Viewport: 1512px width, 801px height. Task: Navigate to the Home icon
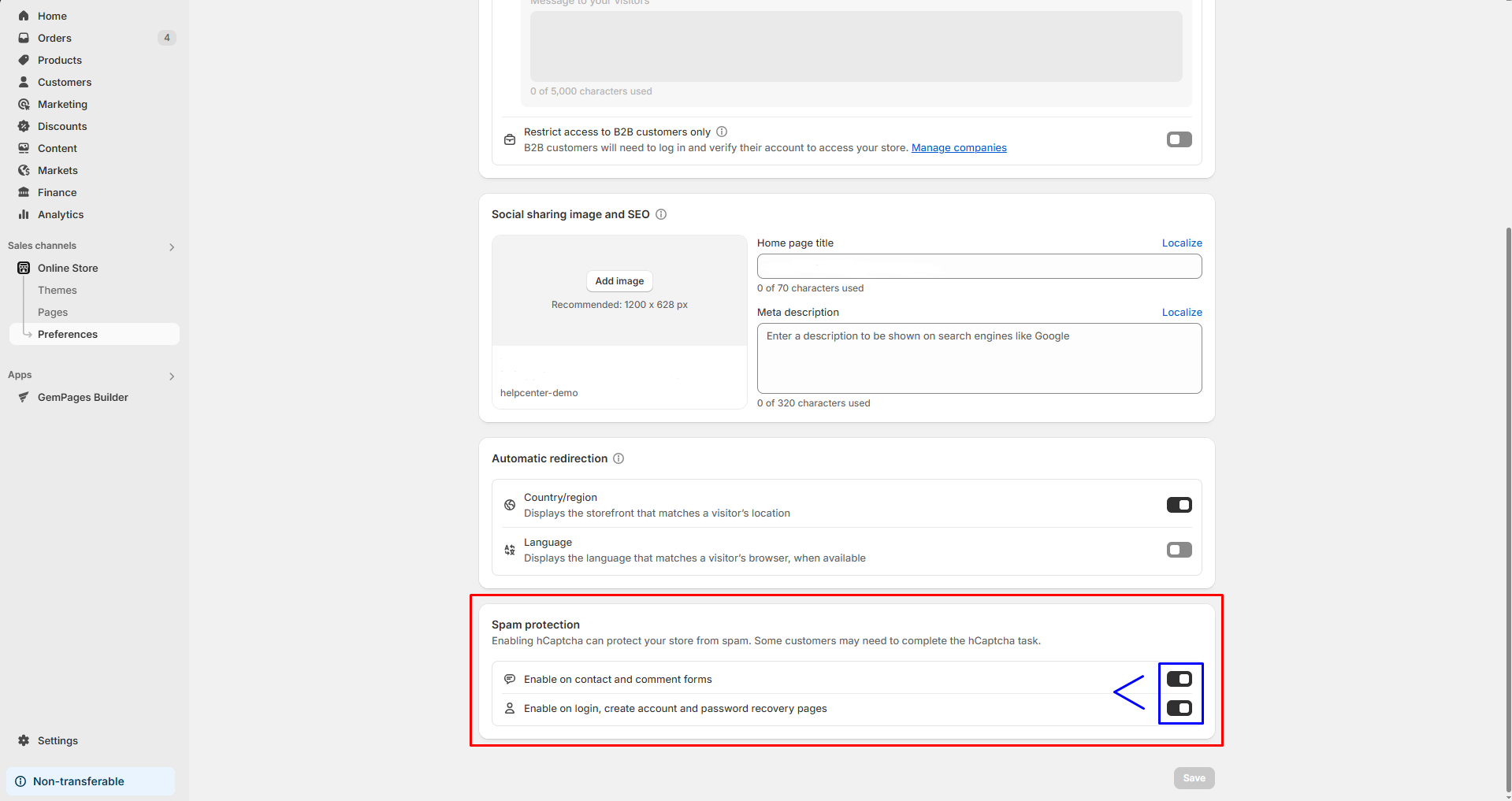24,16
